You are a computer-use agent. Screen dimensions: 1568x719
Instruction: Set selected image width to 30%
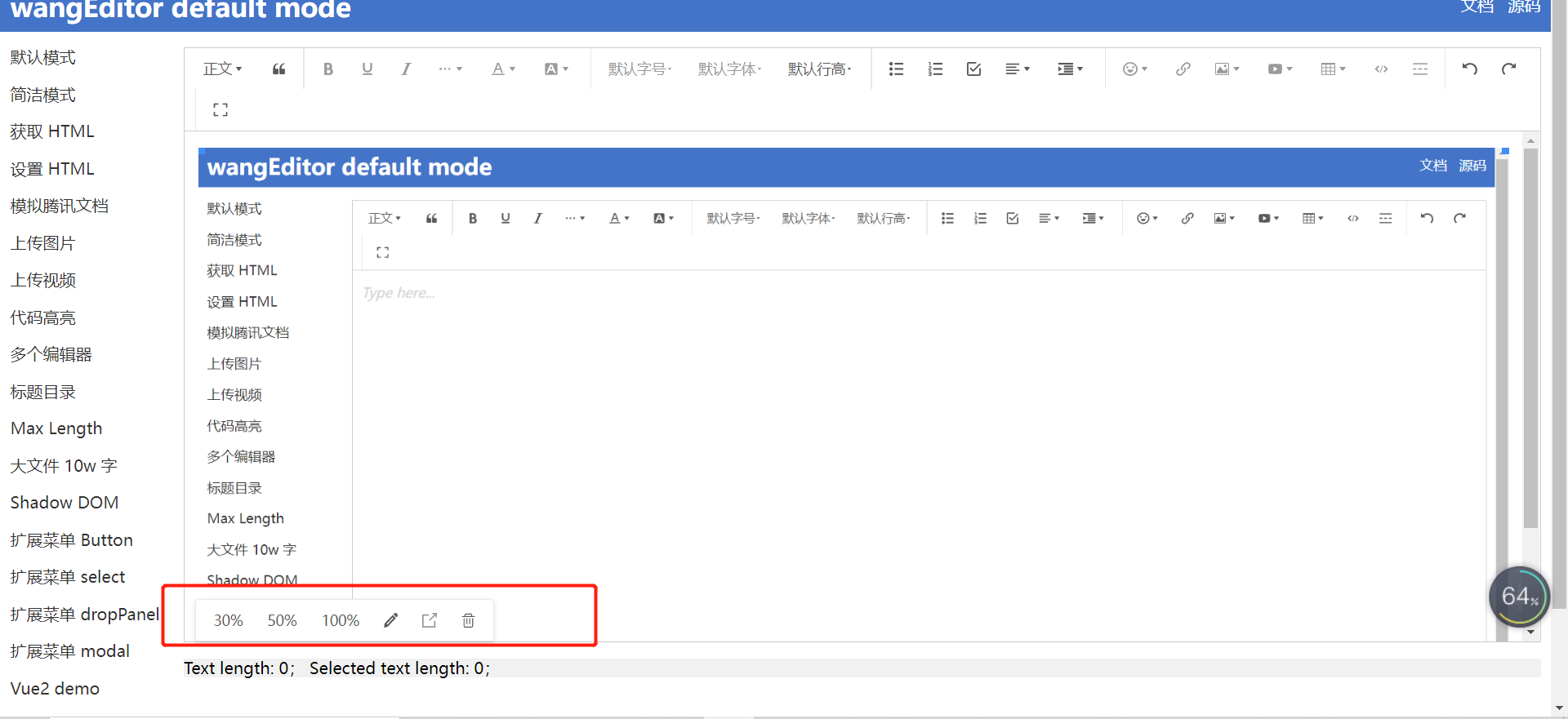click(229, 620)
